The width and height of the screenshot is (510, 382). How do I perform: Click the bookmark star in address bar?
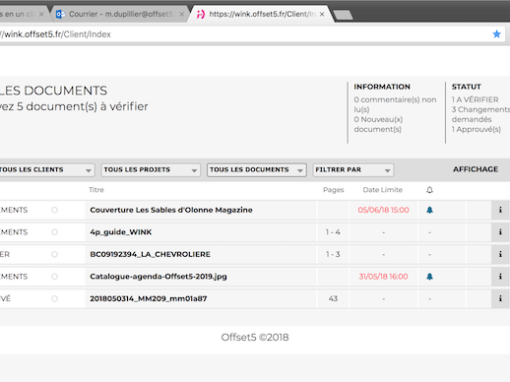point(497,34)
